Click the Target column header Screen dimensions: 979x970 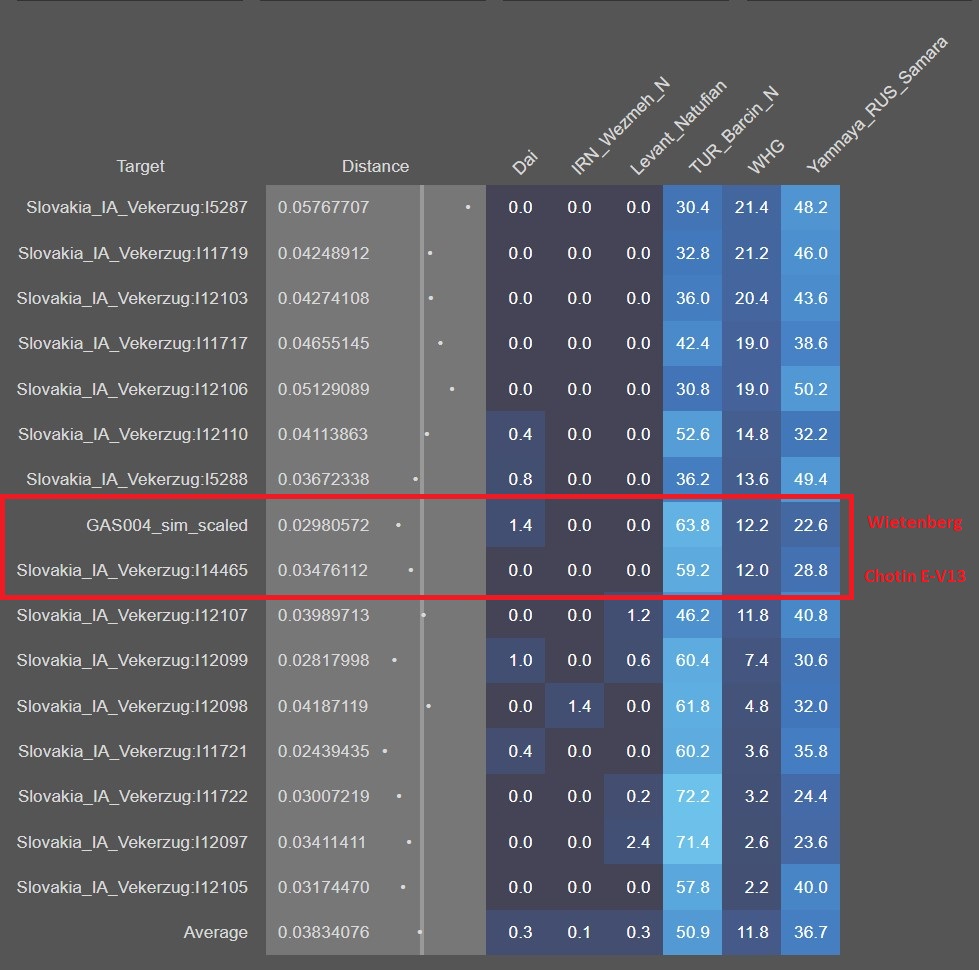click(140, 166)
